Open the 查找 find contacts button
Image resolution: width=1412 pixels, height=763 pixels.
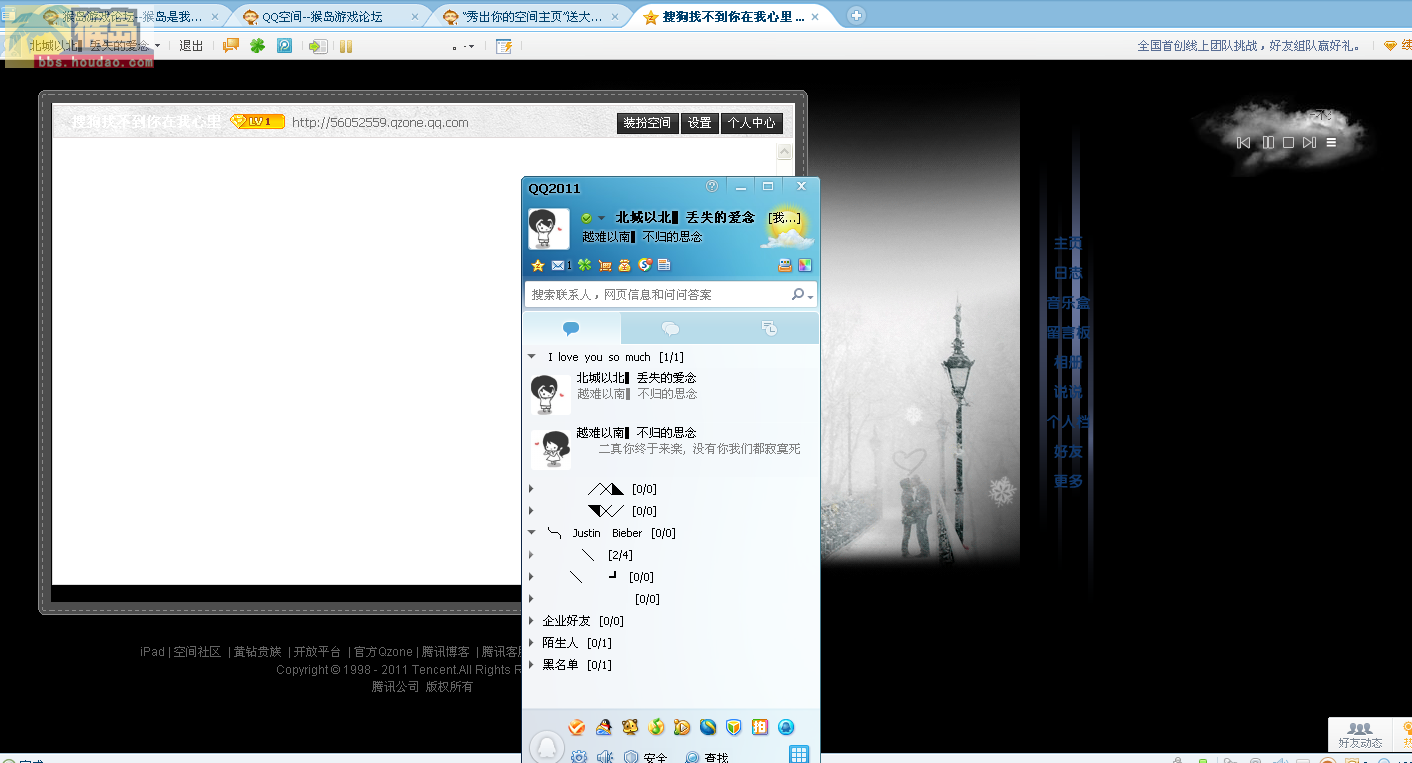click(707, 757)
